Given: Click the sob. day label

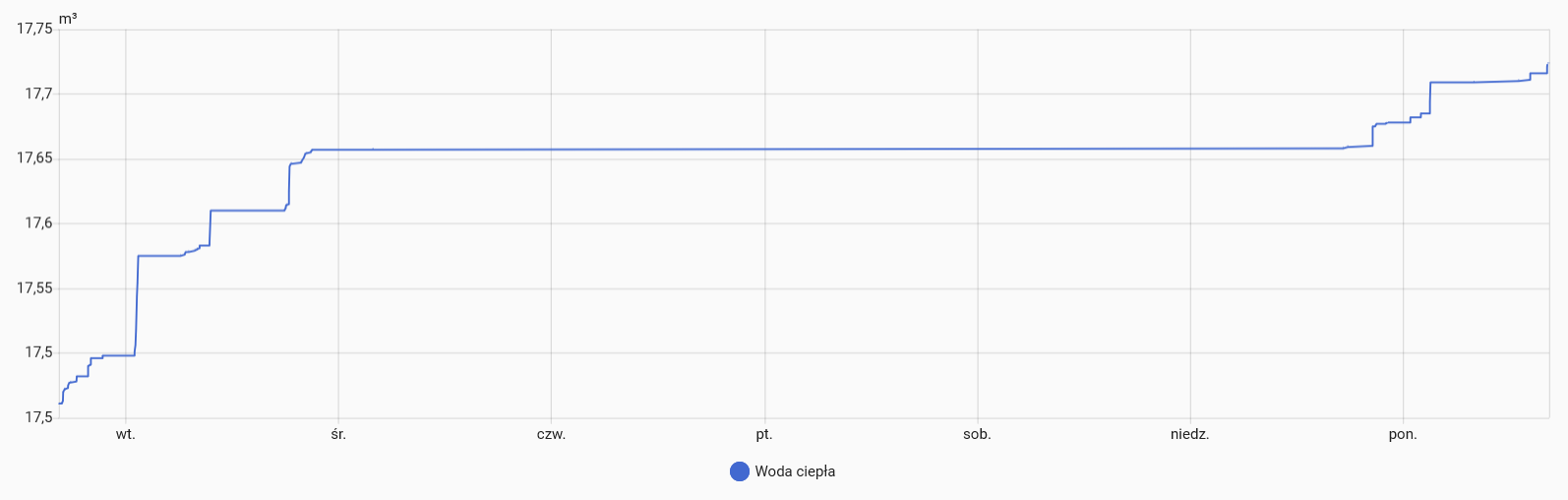Looking at the screenshot, I should (977, 434).
